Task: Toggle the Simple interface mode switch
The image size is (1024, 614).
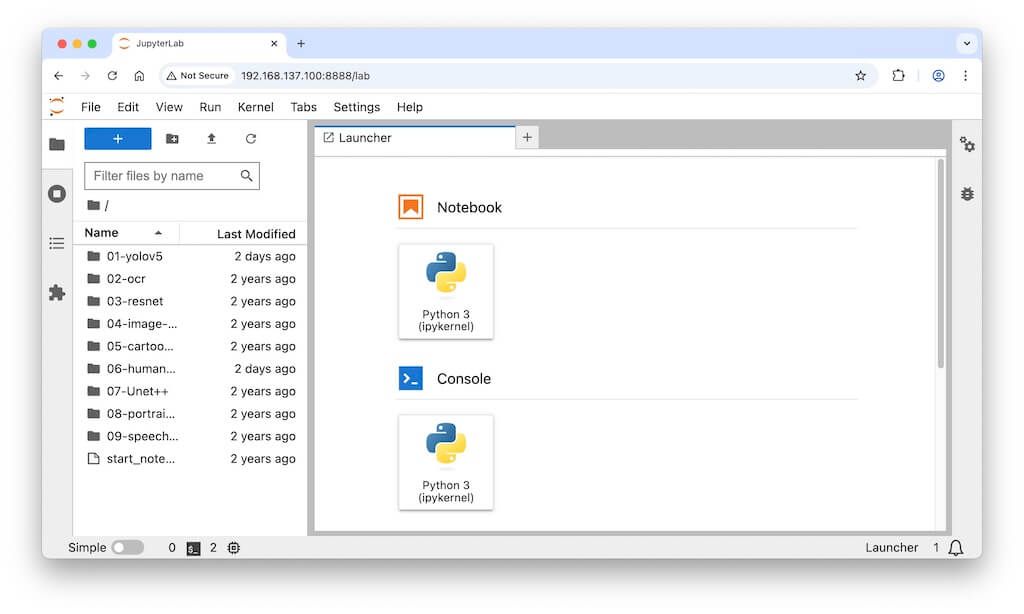Action: (x=127, y=548)
